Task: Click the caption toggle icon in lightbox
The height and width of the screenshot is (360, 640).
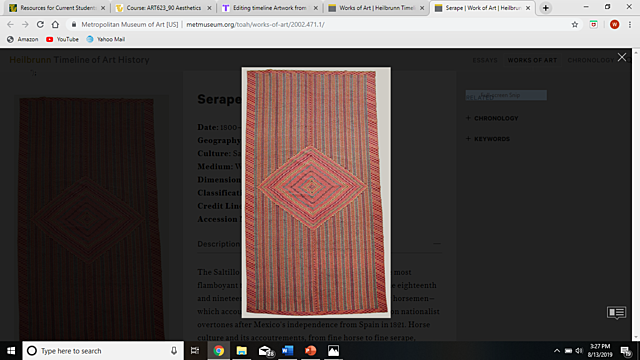Action: pyautogui.click(x=616, y=313)
